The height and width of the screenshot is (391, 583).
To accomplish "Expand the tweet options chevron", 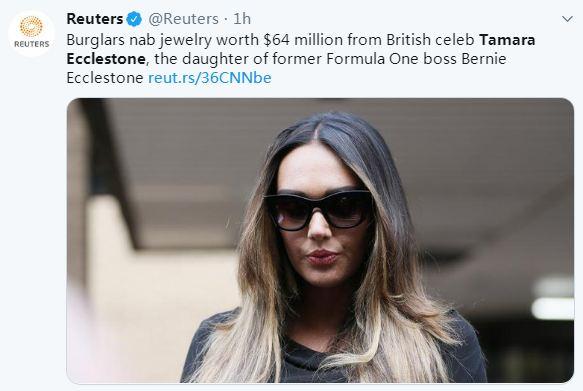I will click(x=567, y=19).
